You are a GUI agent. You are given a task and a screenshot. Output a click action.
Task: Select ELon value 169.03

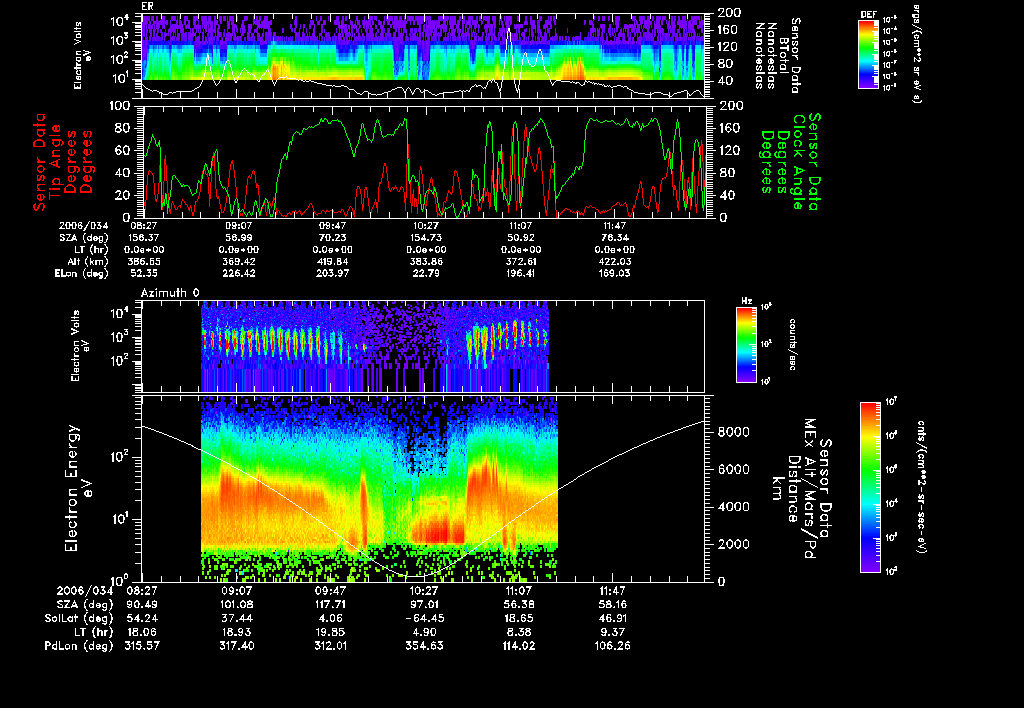[x=615, y=274]
